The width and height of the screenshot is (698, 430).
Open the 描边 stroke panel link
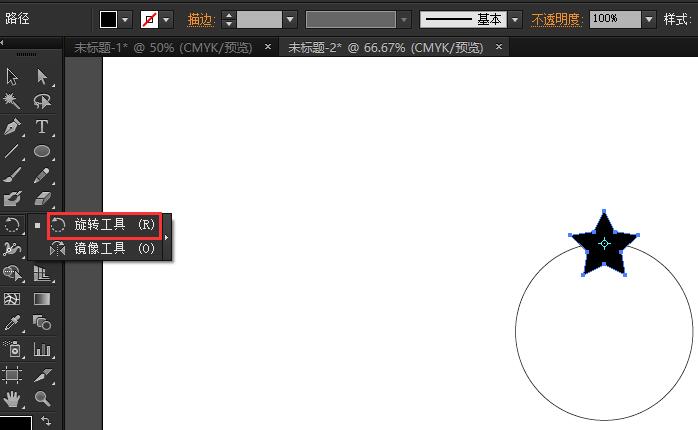200,19
